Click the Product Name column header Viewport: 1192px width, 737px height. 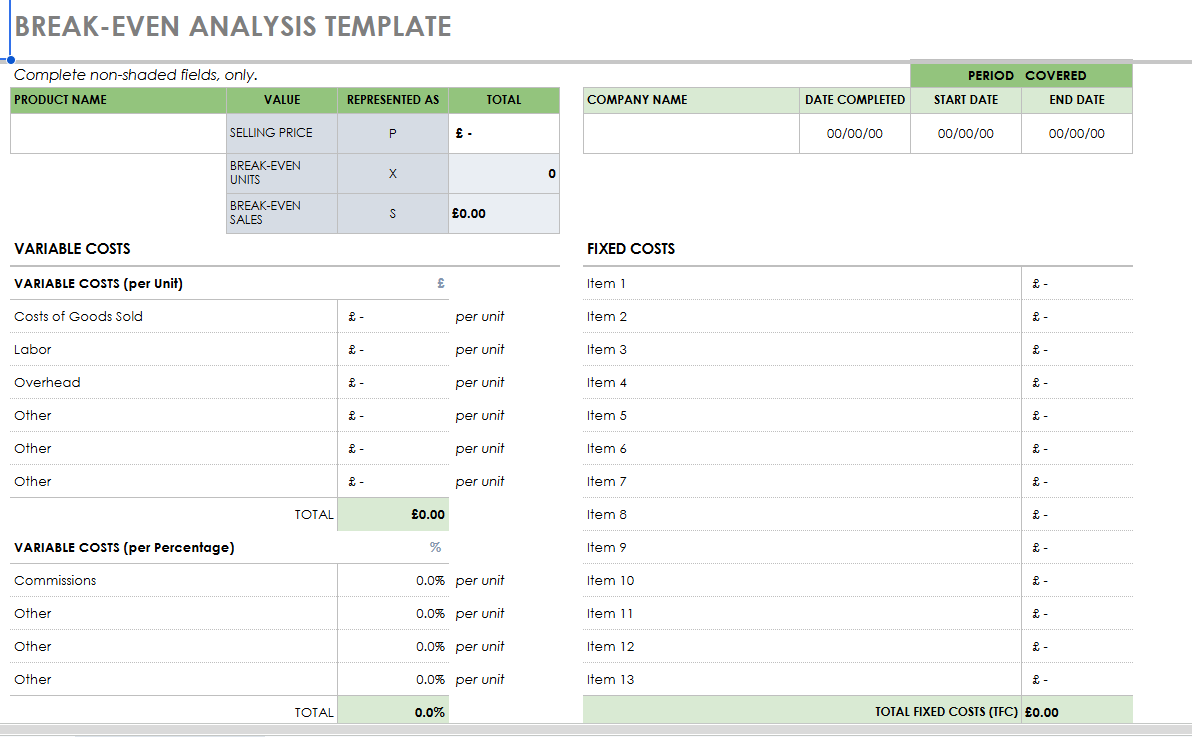119,100
